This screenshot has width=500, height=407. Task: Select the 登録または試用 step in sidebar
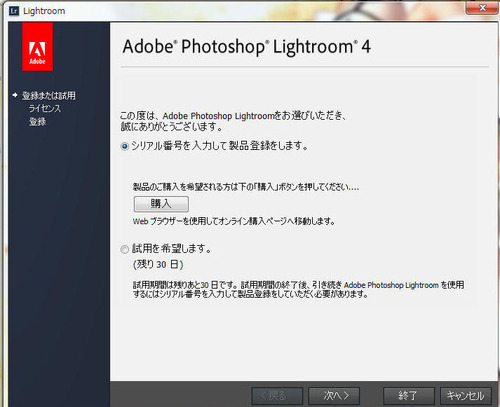pos(49,96)
